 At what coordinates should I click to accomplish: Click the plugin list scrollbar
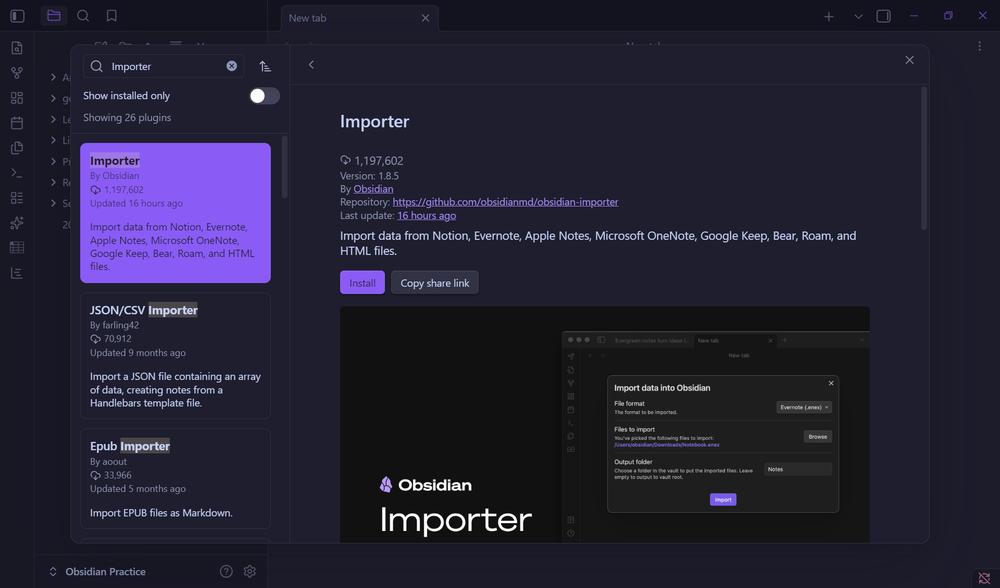click(x=284, y=167)
